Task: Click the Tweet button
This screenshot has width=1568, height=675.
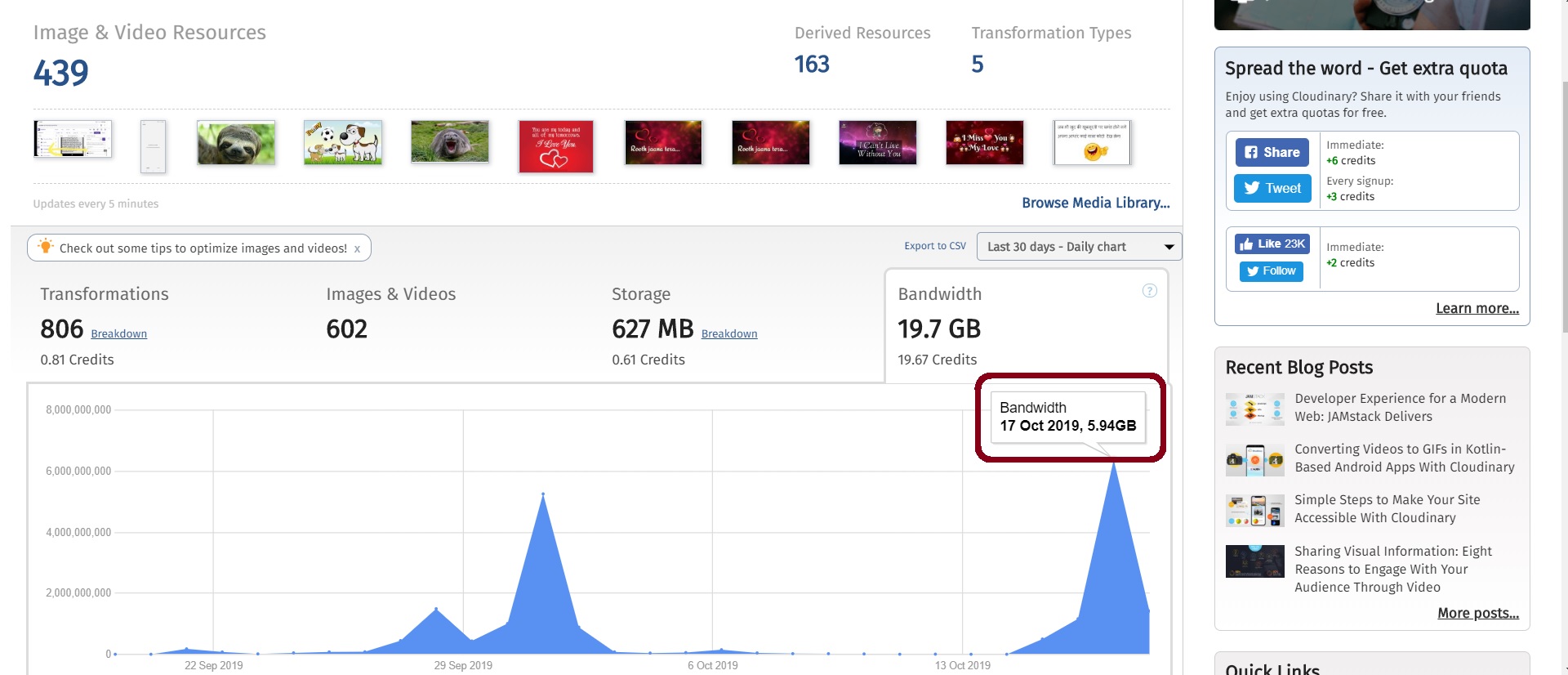Action: coord(1272,188)
